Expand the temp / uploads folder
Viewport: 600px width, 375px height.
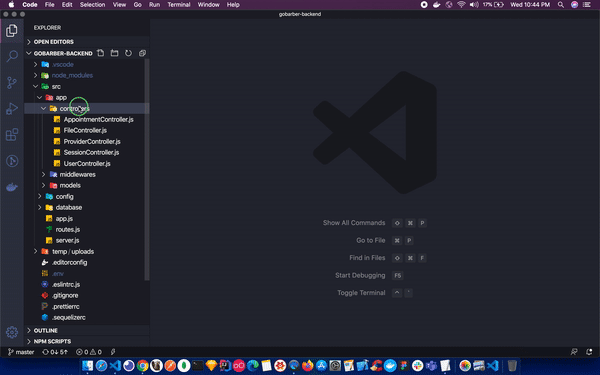(x=87, y=251)
